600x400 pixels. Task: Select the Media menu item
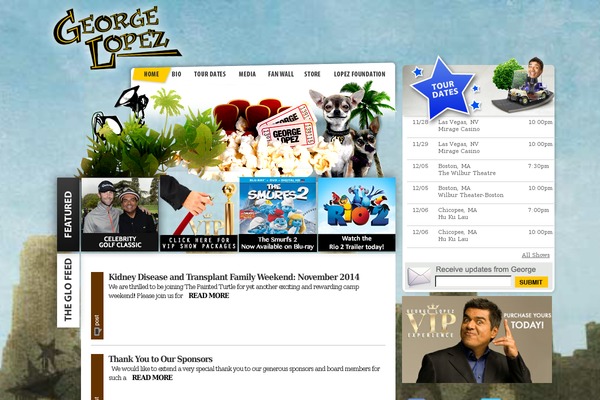247,74
